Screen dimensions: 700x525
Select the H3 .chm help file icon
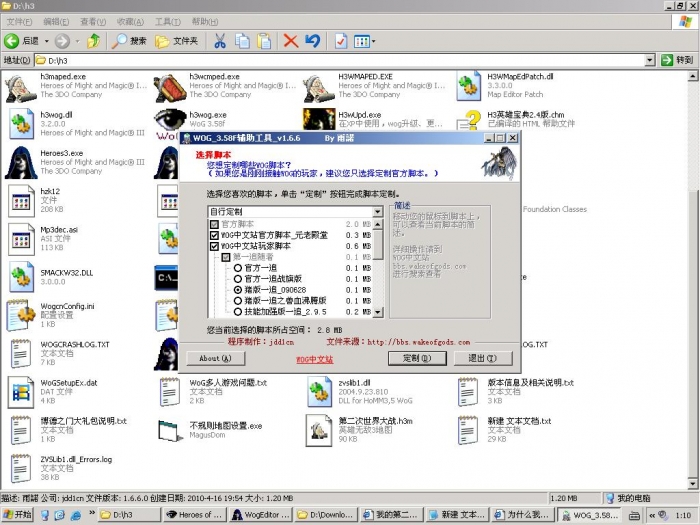[469, 121]
